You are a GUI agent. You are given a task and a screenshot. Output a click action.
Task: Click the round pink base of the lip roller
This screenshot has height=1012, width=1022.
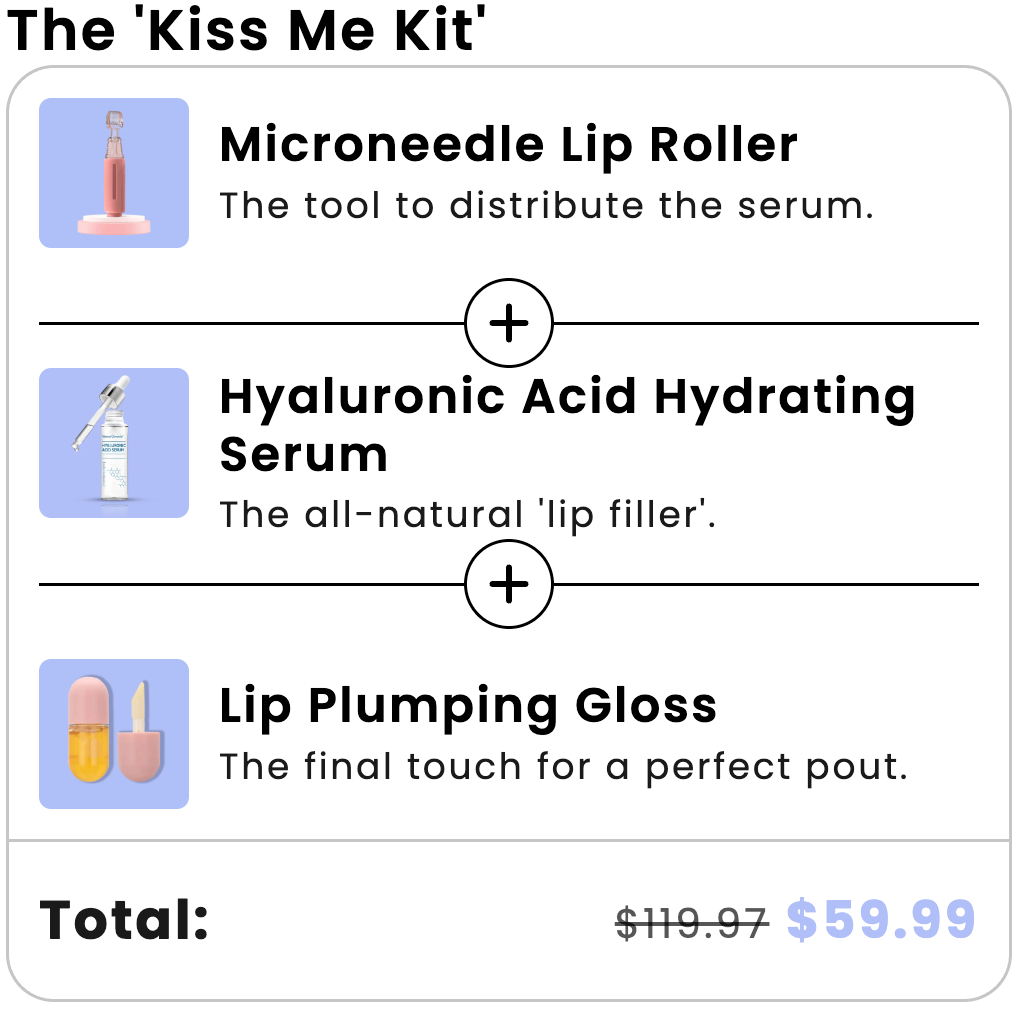pos(114,226)
